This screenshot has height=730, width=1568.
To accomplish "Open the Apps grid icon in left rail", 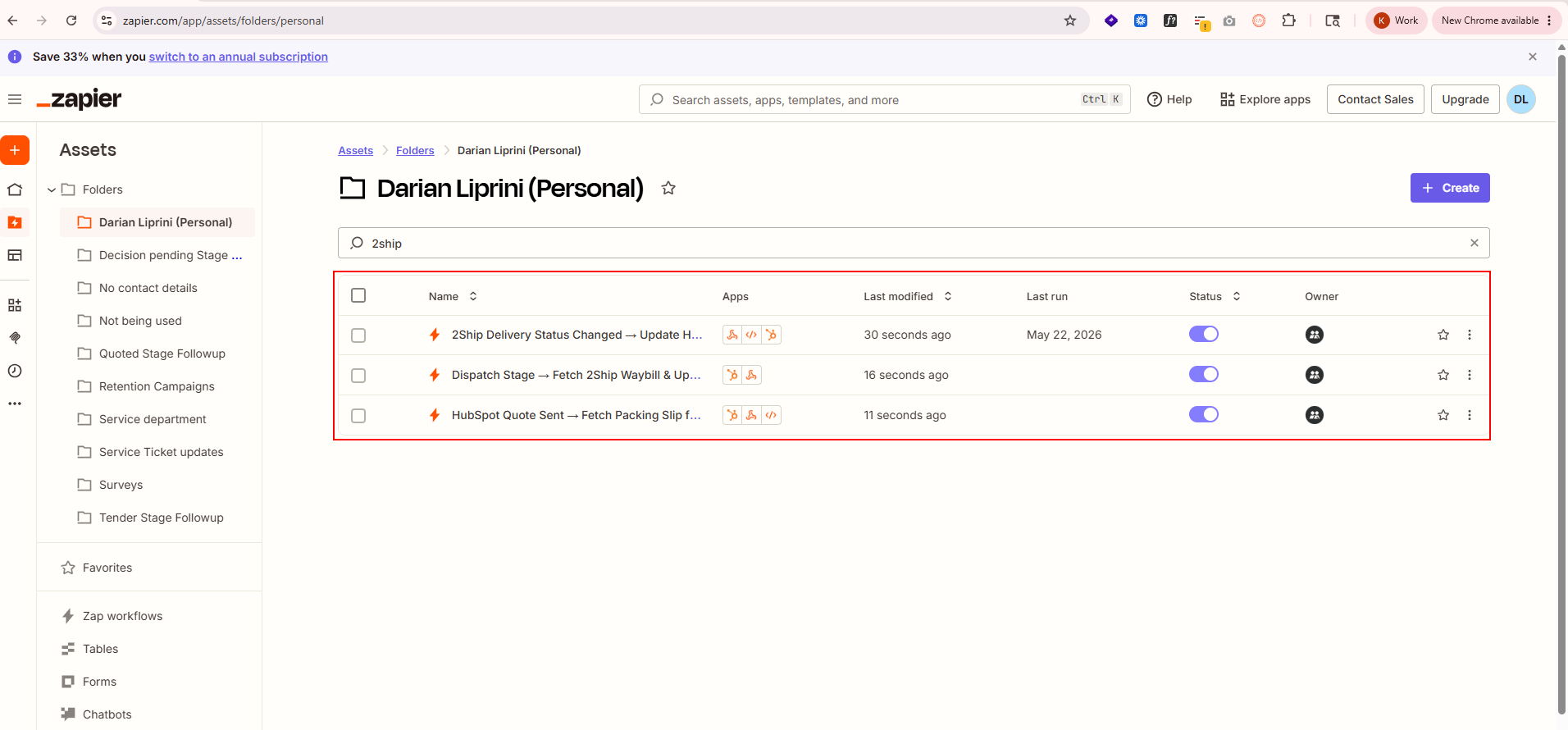I will [15, 305].
